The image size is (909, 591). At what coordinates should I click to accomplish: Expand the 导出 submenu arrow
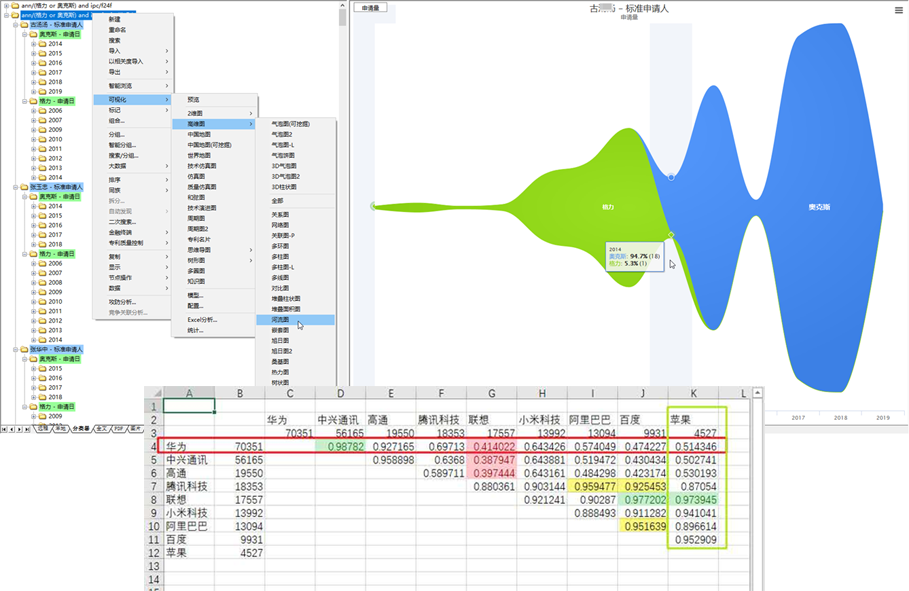pos(166,72)
